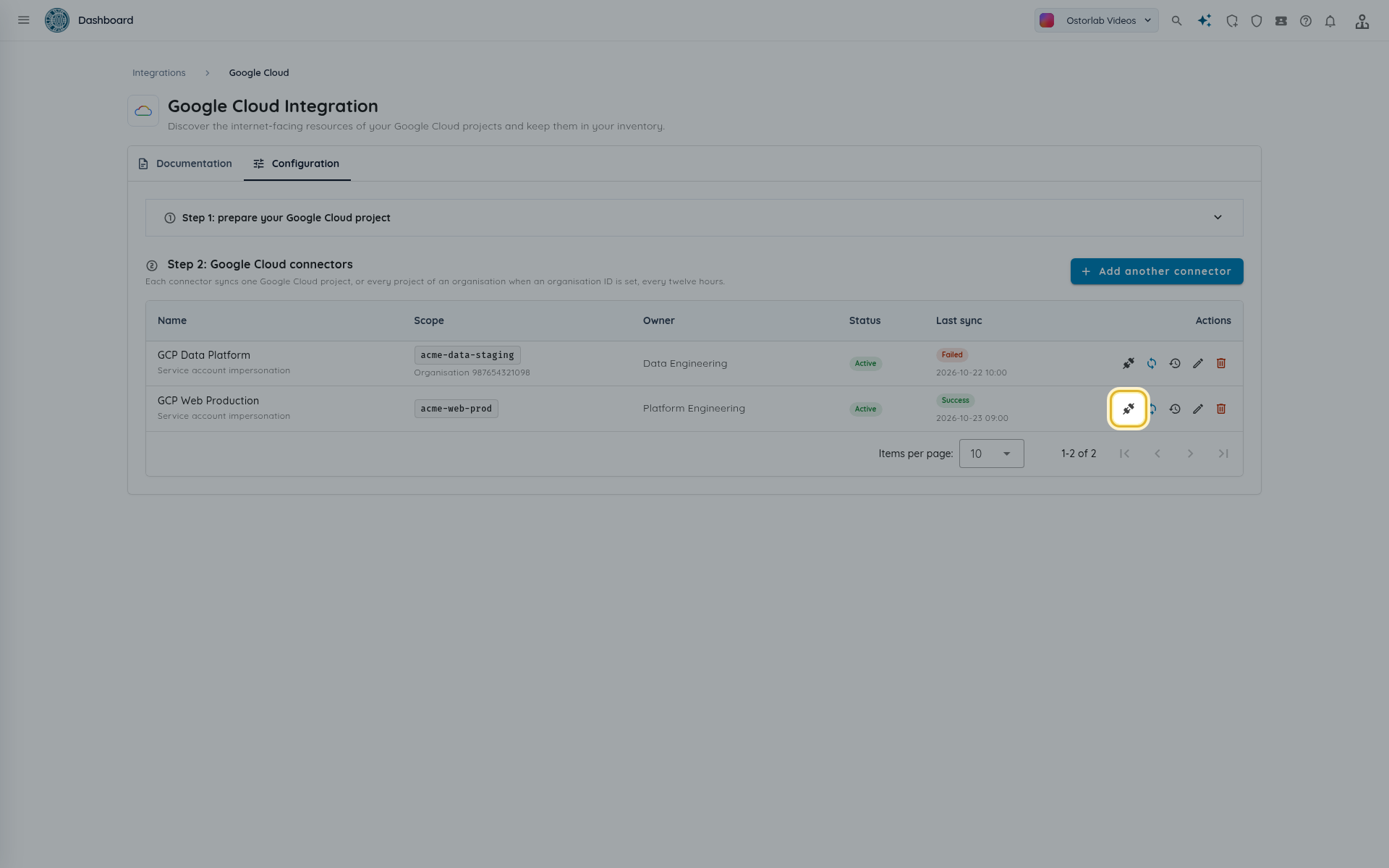Screen dimensions: 1389x868
Task: Test connection for GCP Data Platform
Action: [x=1129, y=363]
